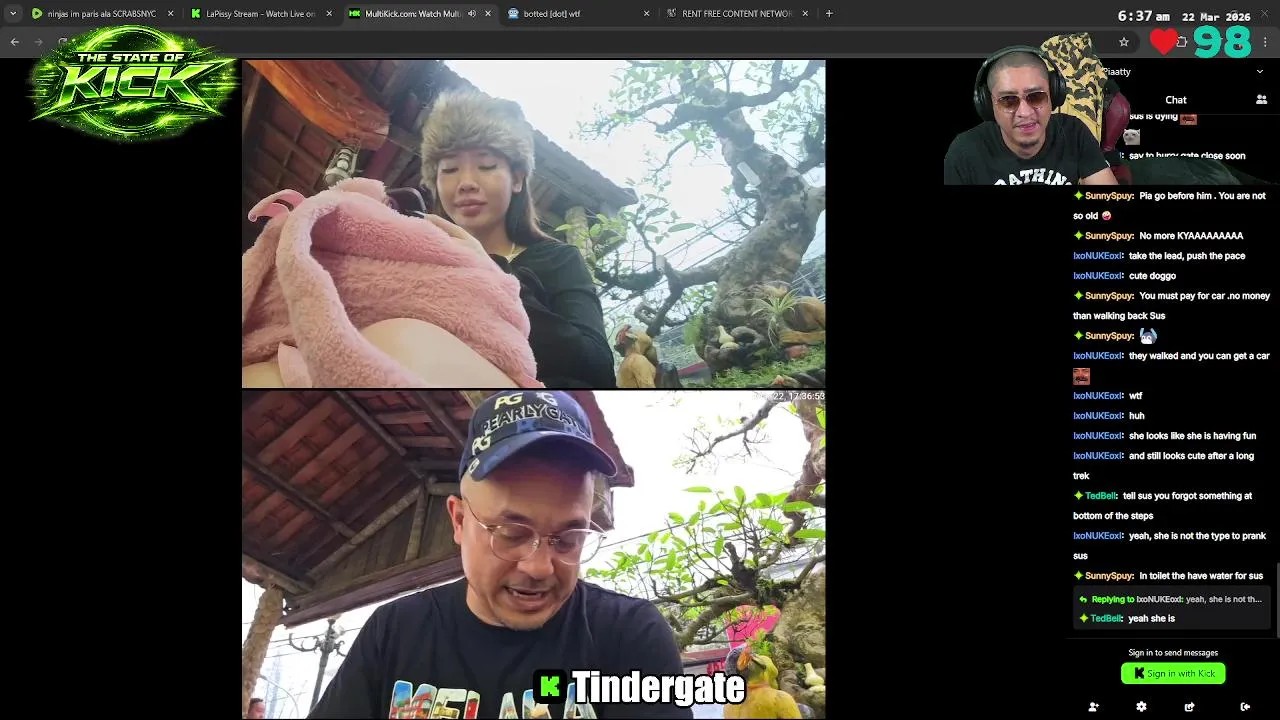This screenshot has width=1280, height=720.
Task: Click message 'take the lead, push the pace'
Action: pyautogui.click(x=1187, y=256)
